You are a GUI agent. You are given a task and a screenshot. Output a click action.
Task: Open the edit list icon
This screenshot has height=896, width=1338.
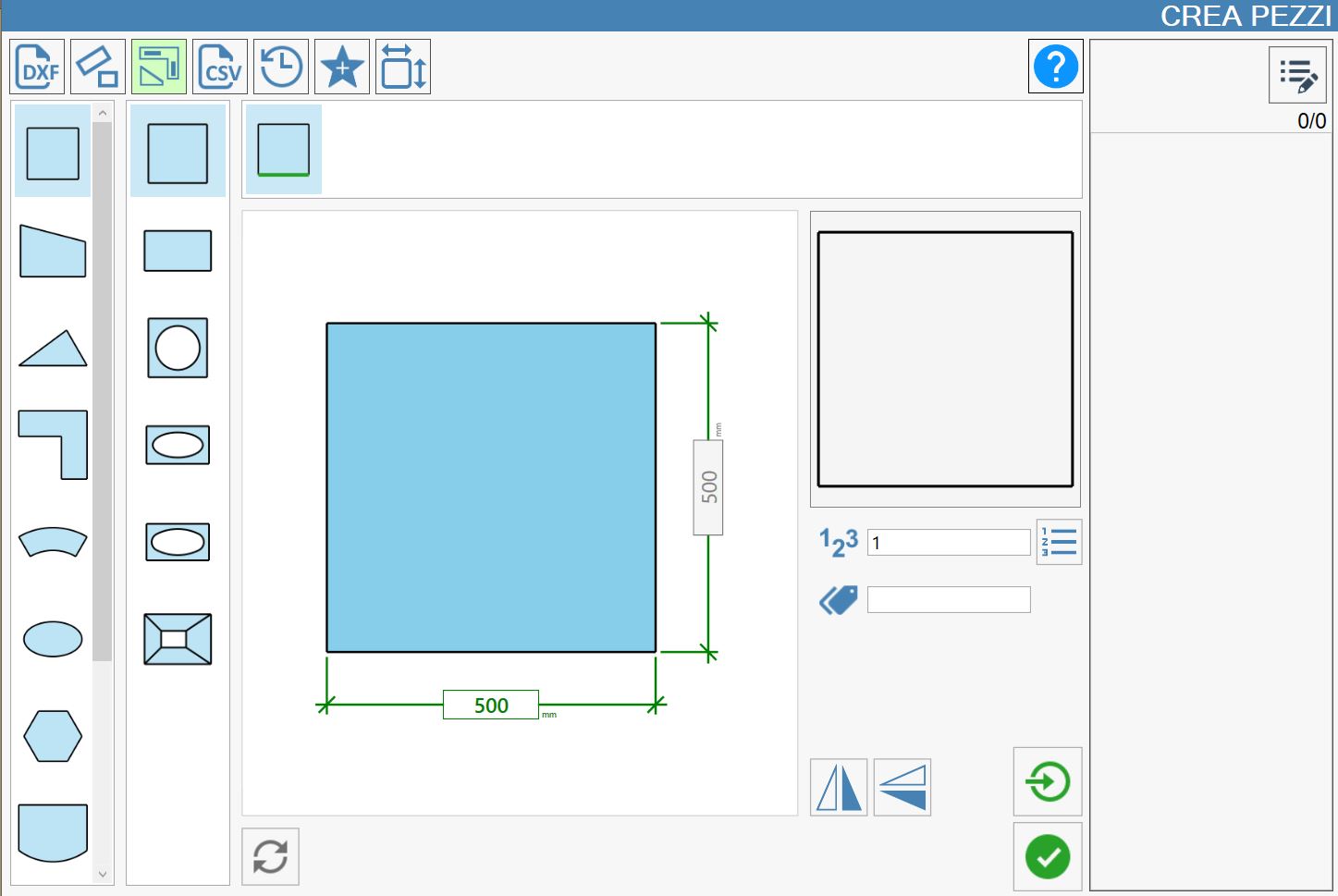point(1298,75)
